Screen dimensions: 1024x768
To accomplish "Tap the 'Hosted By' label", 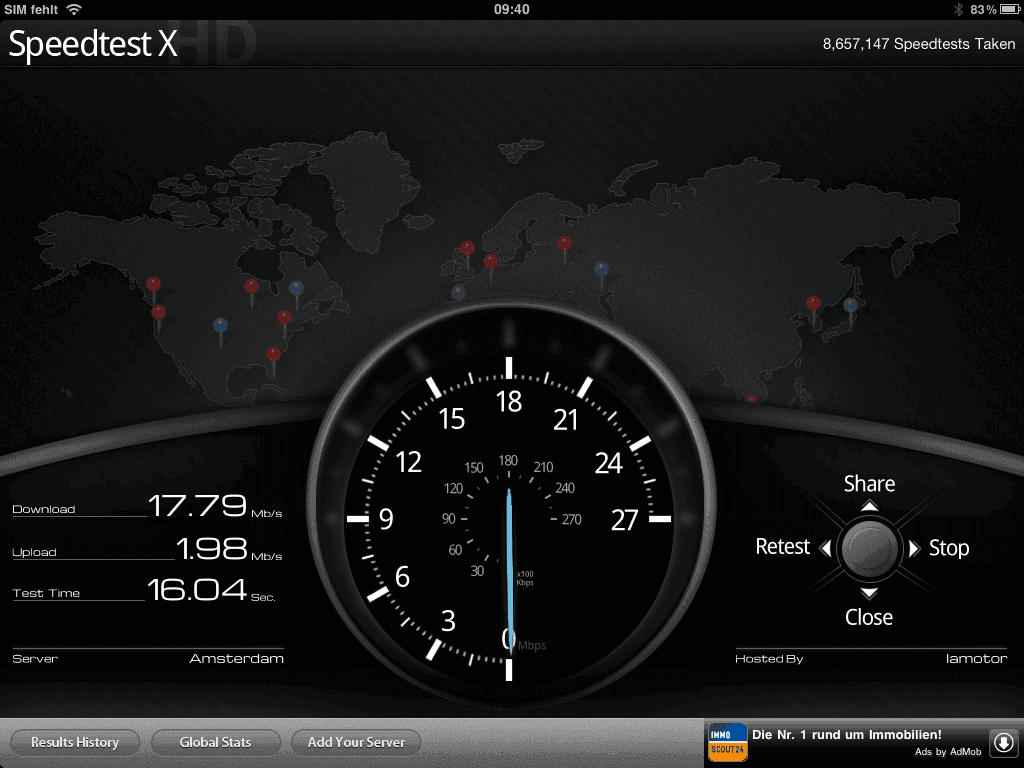I will click(769, 658).
